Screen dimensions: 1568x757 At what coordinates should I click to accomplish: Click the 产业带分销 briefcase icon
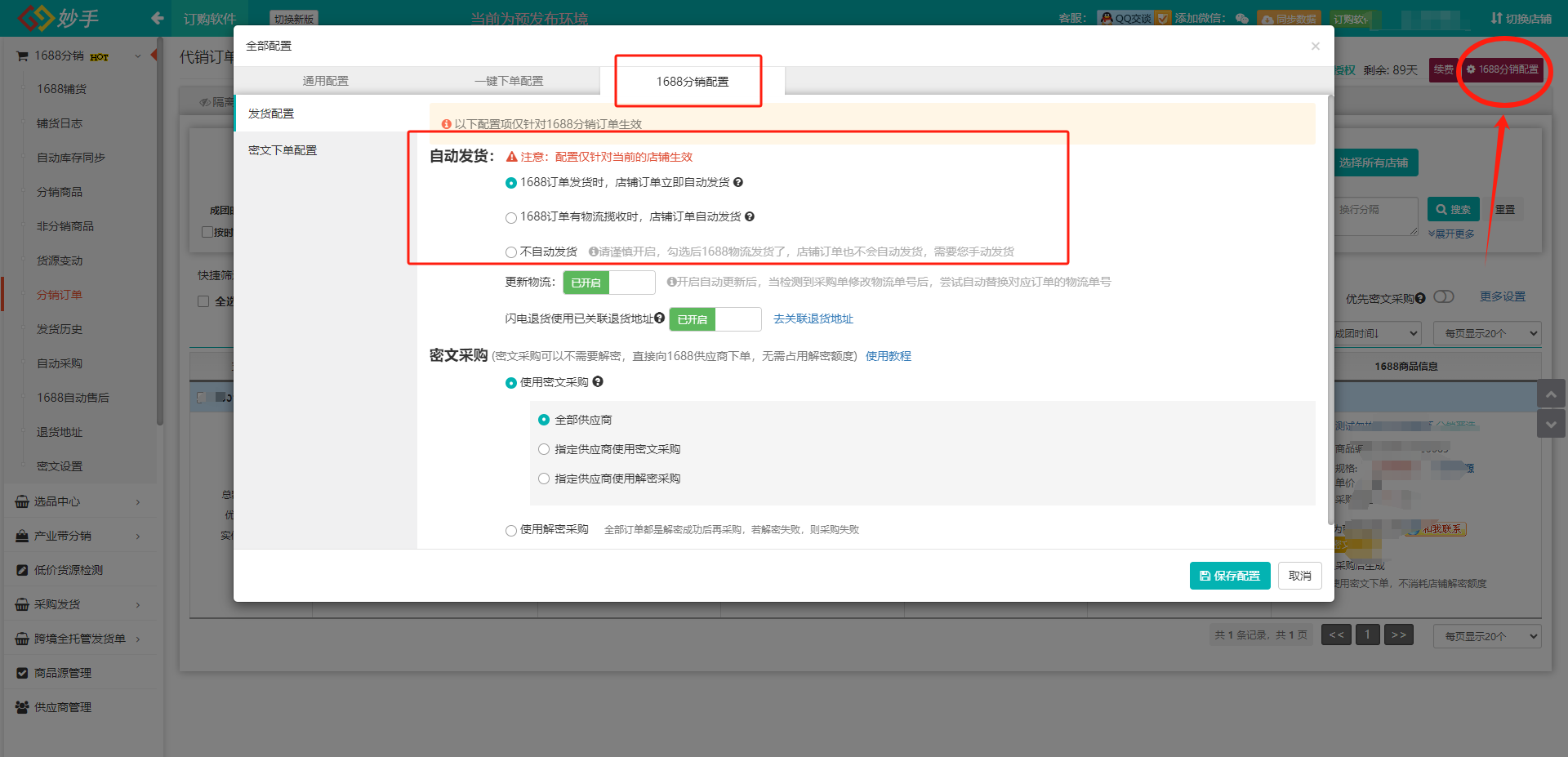[x=22, y=536]
